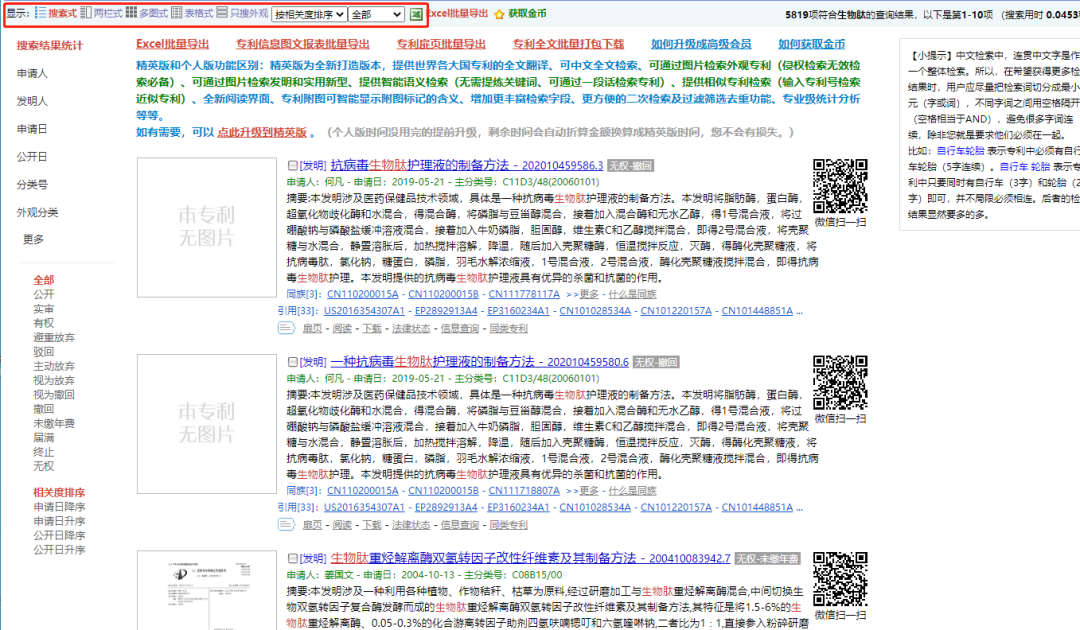
Task: Open 分类号 statistics in sidebar
Action: [x=32, y=185]
